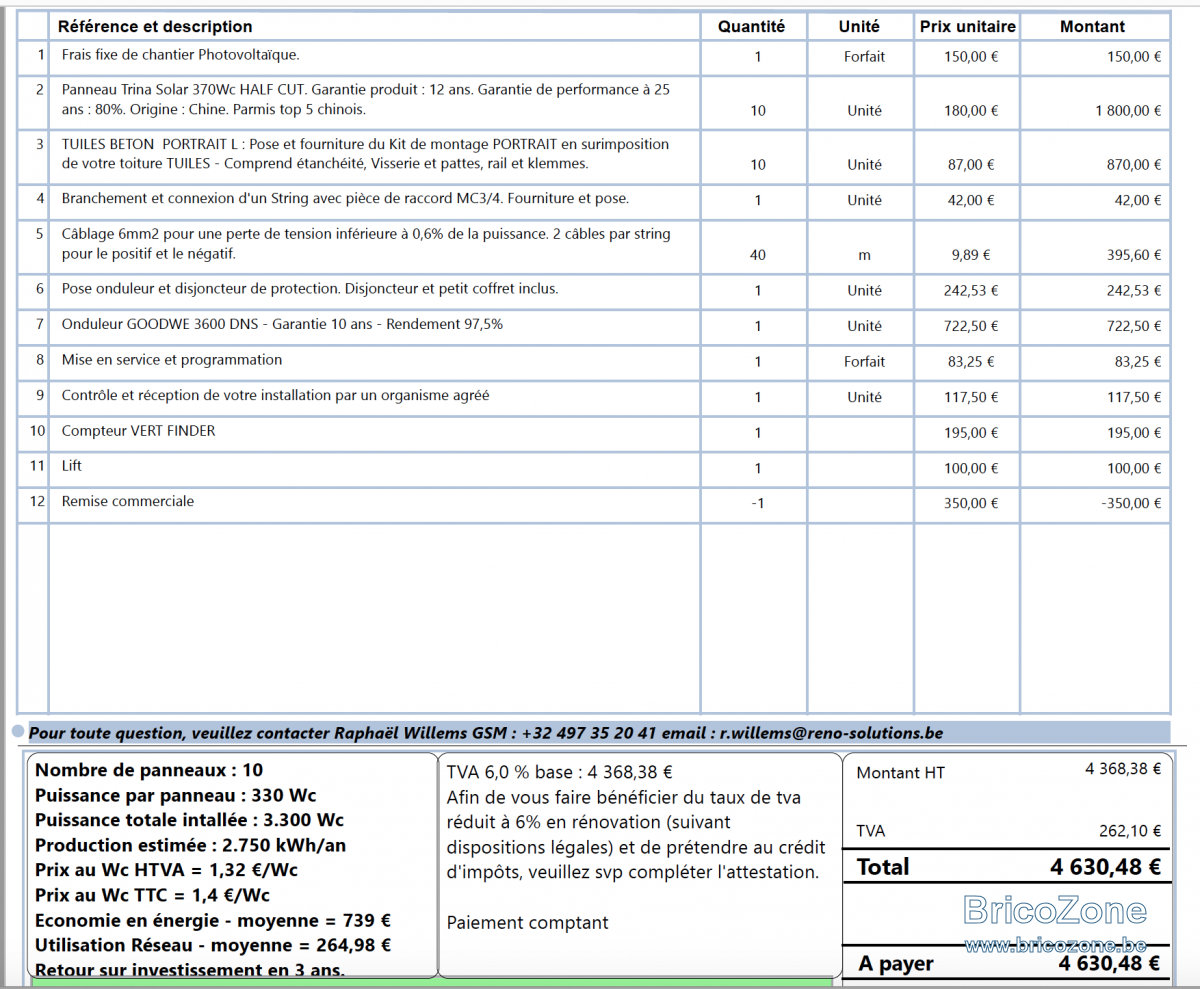1200x989 pixels.
Task: Click the 'Montant HT' label
Action: pyautogui.click(x=900, y=772)
